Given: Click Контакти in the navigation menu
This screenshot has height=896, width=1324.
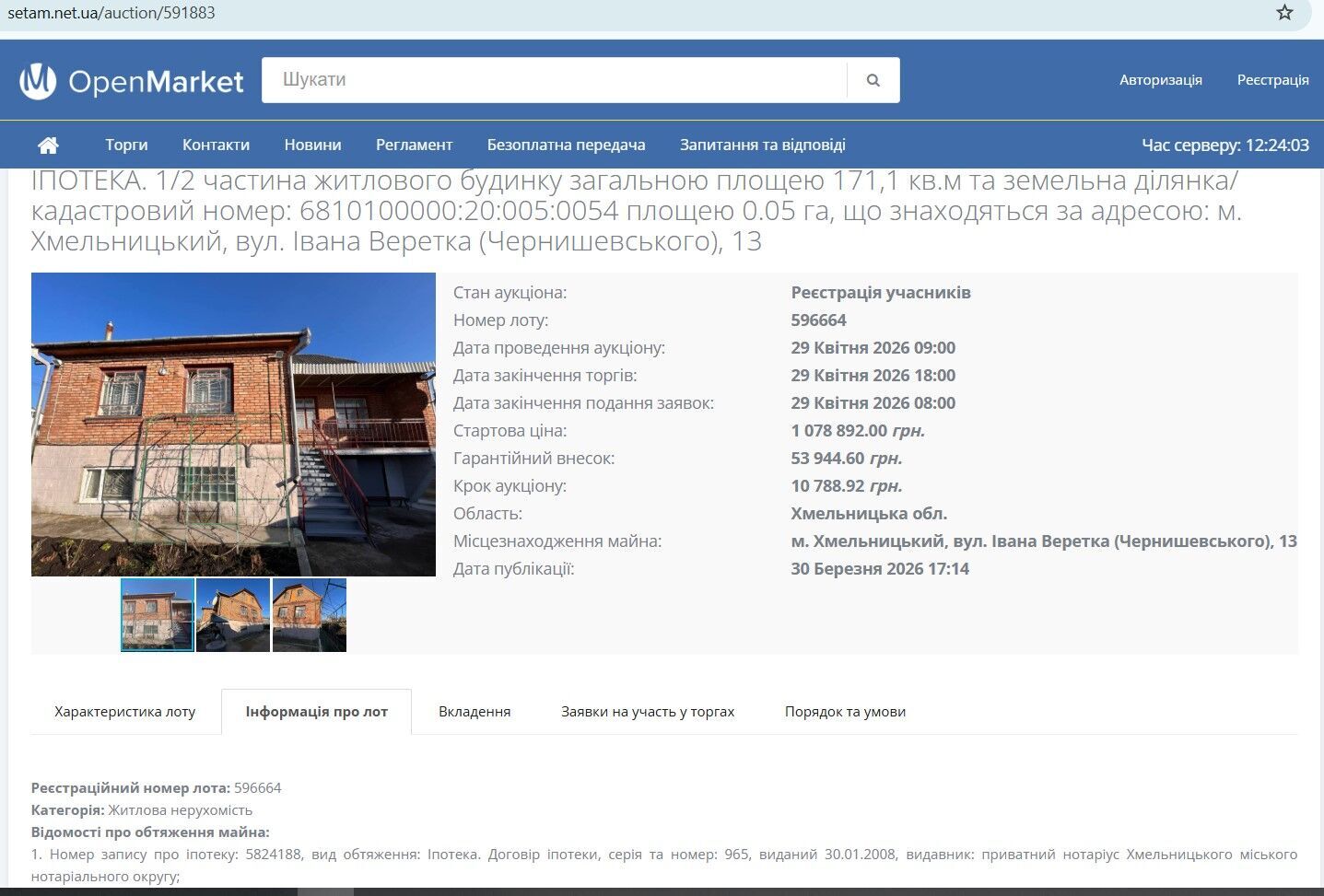Looking at the screenshot, I should (x=216, y=145).
